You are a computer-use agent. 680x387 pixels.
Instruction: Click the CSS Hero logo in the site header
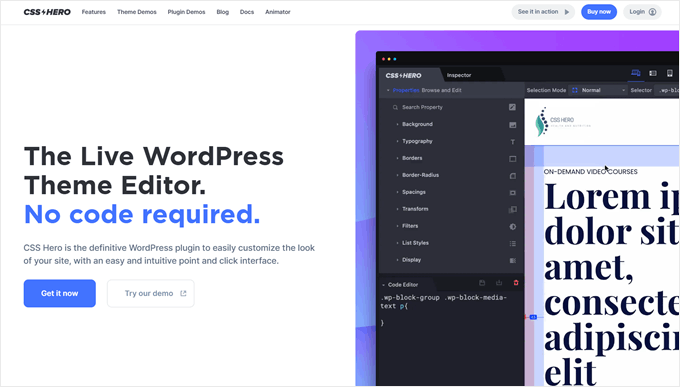coord(47,12)
